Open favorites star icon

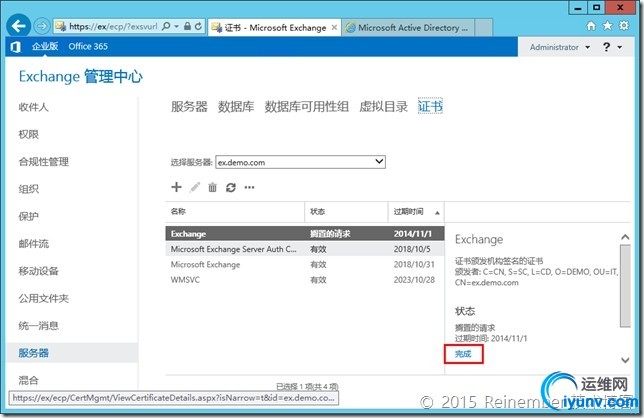point(607,26)
